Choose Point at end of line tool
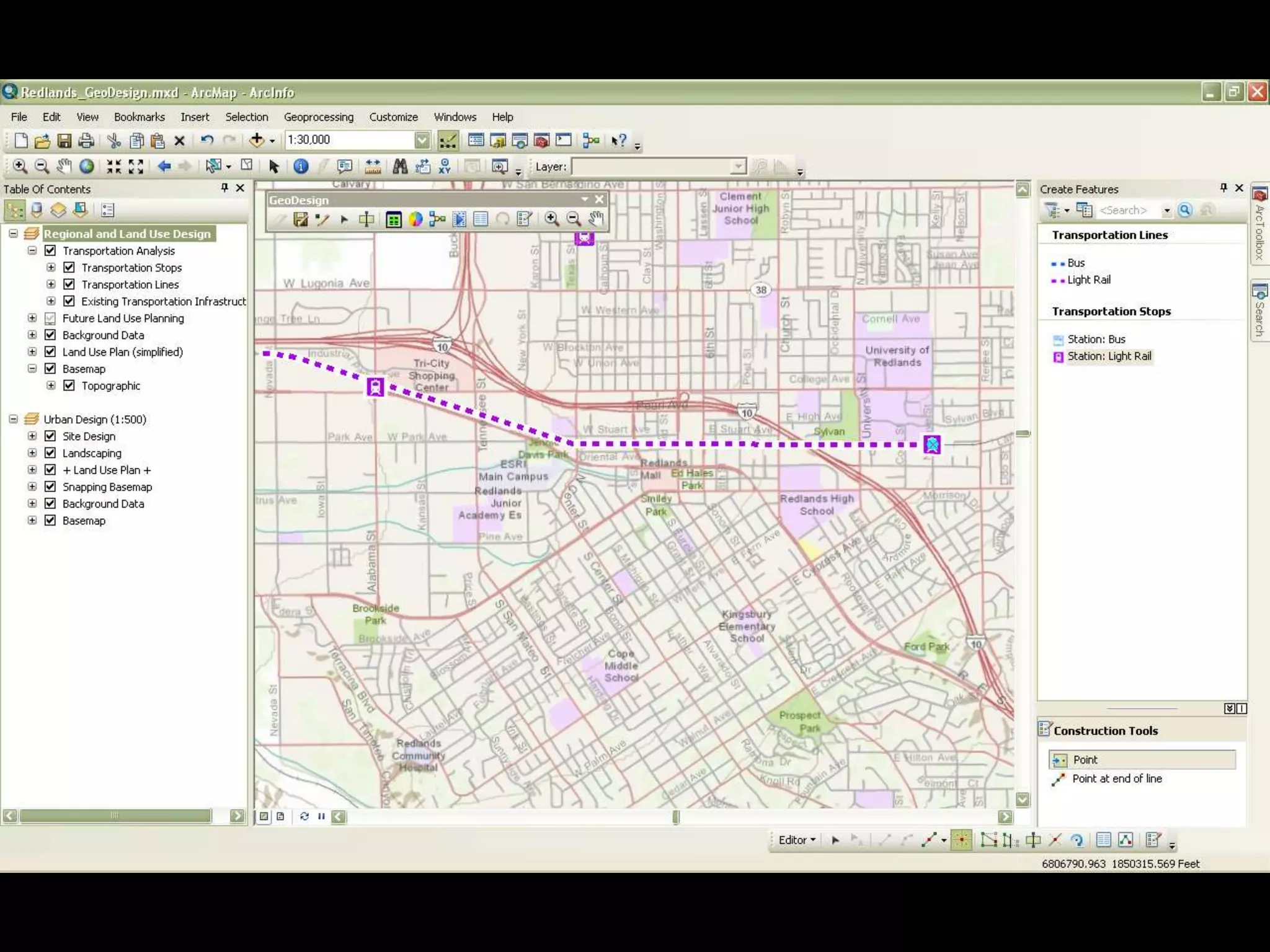This screenshot has height=952, width=1270. click(x=1116, y=779)
